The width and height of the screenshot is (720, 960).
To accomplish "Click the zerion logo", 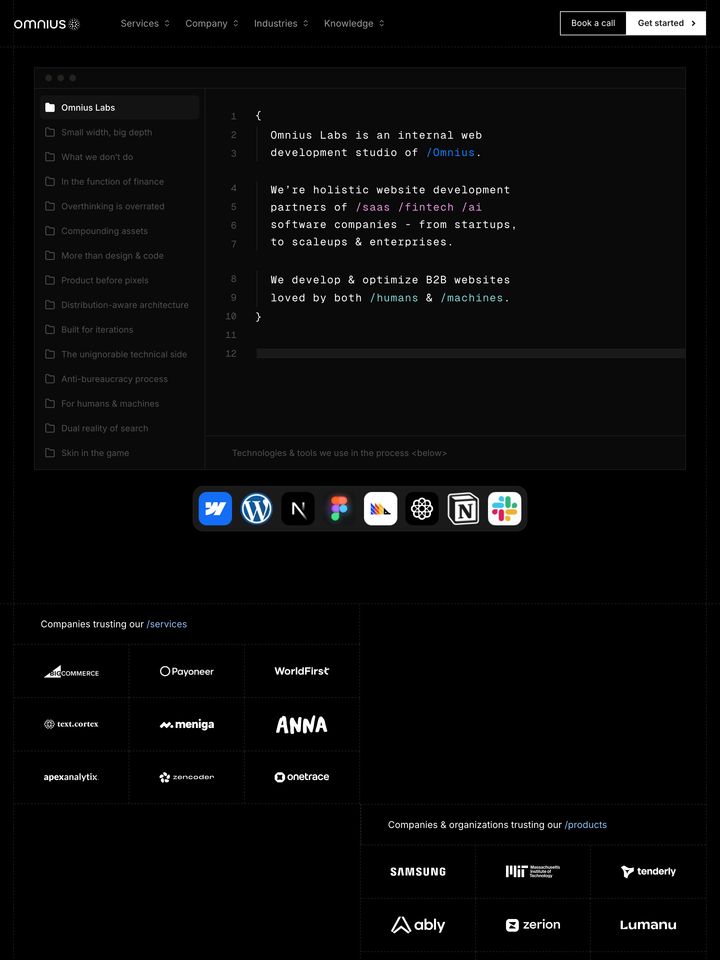I will click(x=533, y=924).
